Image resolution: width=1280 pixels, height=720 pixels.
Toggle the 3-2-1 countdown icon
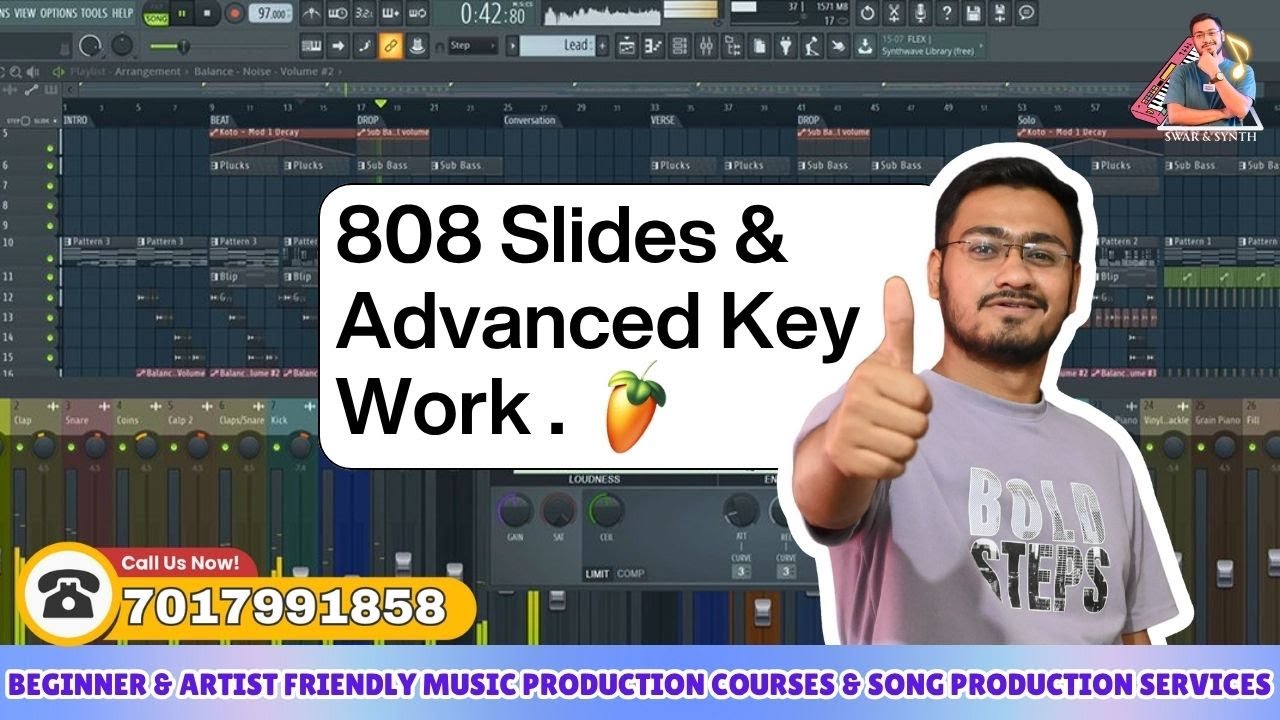click(364, 14)
